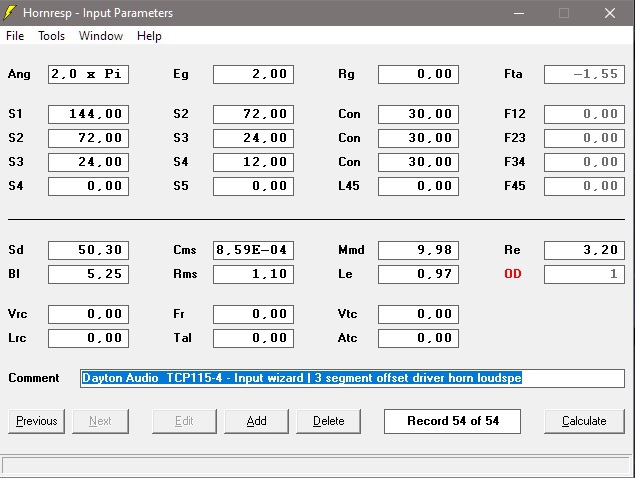The width and height of the screenshot is (635, 478).
Task: Click the Calculate button
Action: 584,421
